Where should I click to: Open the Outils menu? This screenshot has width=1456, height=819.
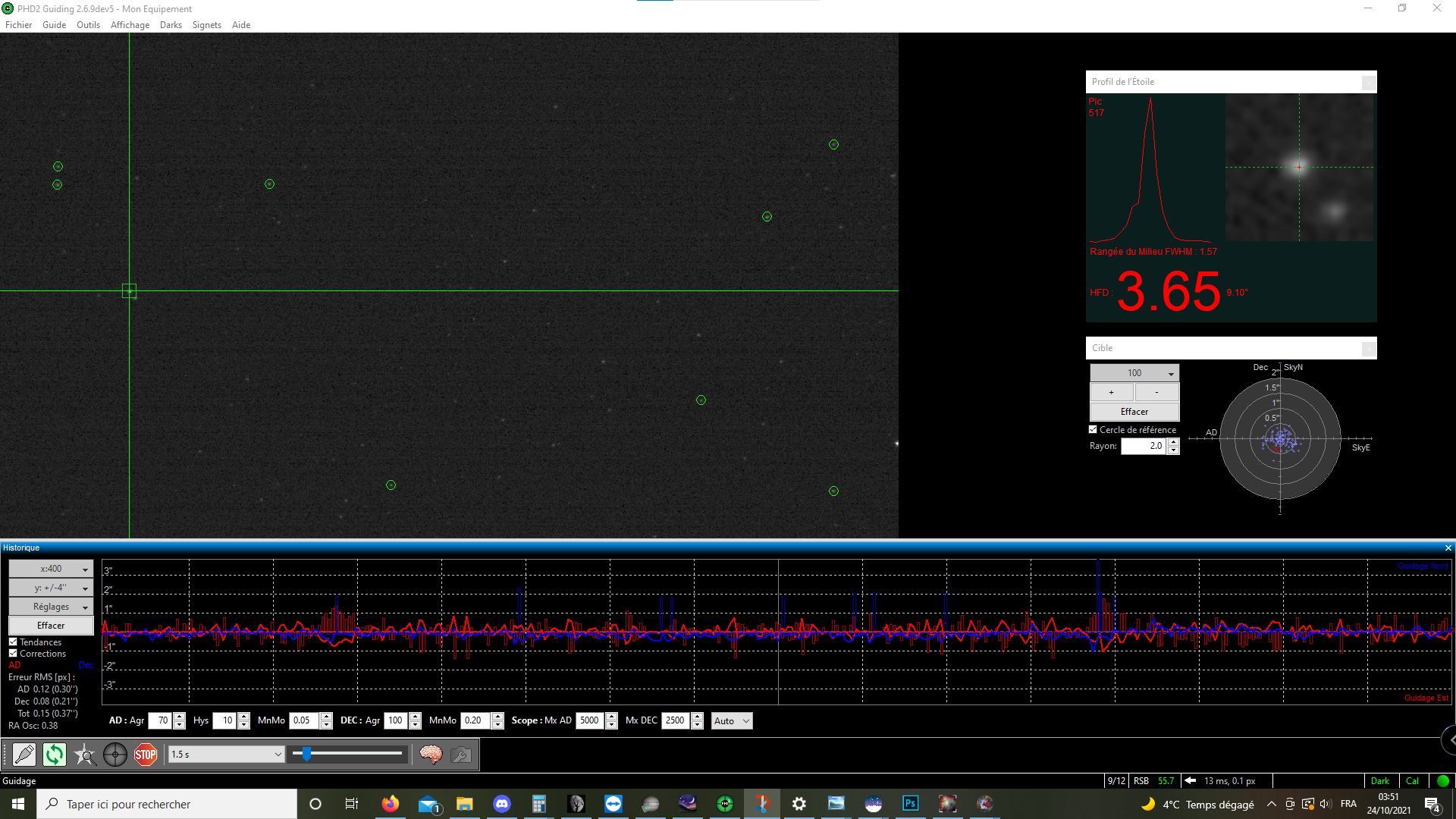coord(88,25)
